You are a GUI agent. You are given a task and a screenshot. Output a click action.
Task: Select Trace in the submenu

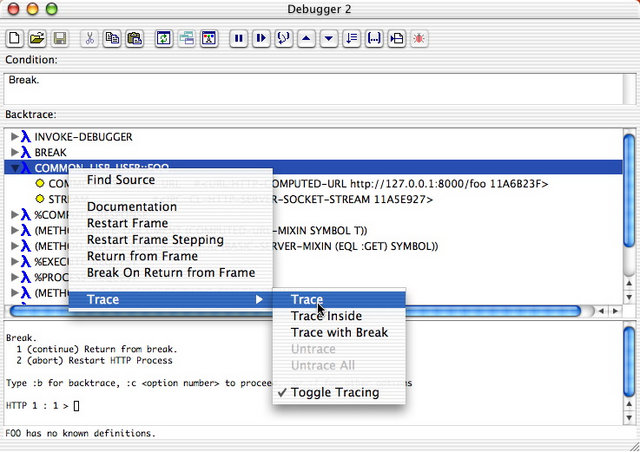click(x=339, y=300)
